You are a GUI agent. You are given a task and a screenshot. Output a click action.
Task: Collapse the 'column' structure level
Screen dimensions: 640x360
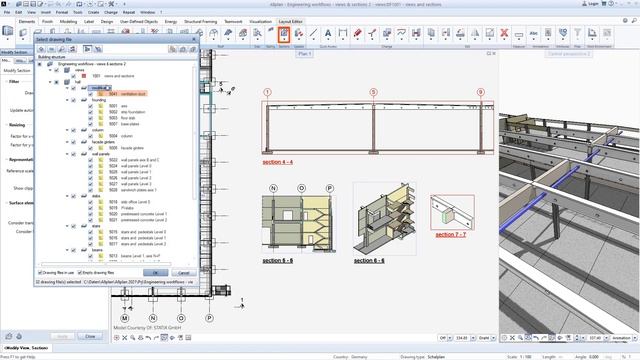coord(67,130)
